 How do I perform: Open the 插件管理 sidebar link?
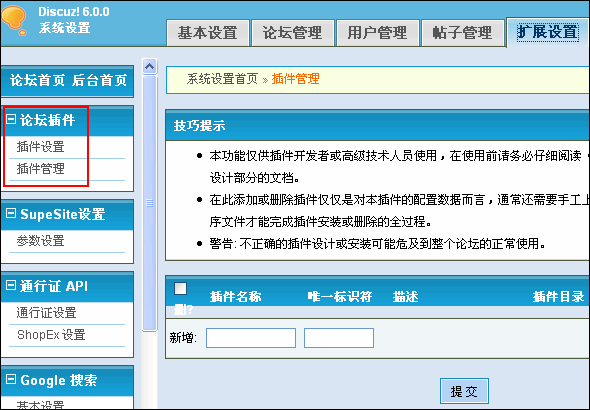[41, 169]
